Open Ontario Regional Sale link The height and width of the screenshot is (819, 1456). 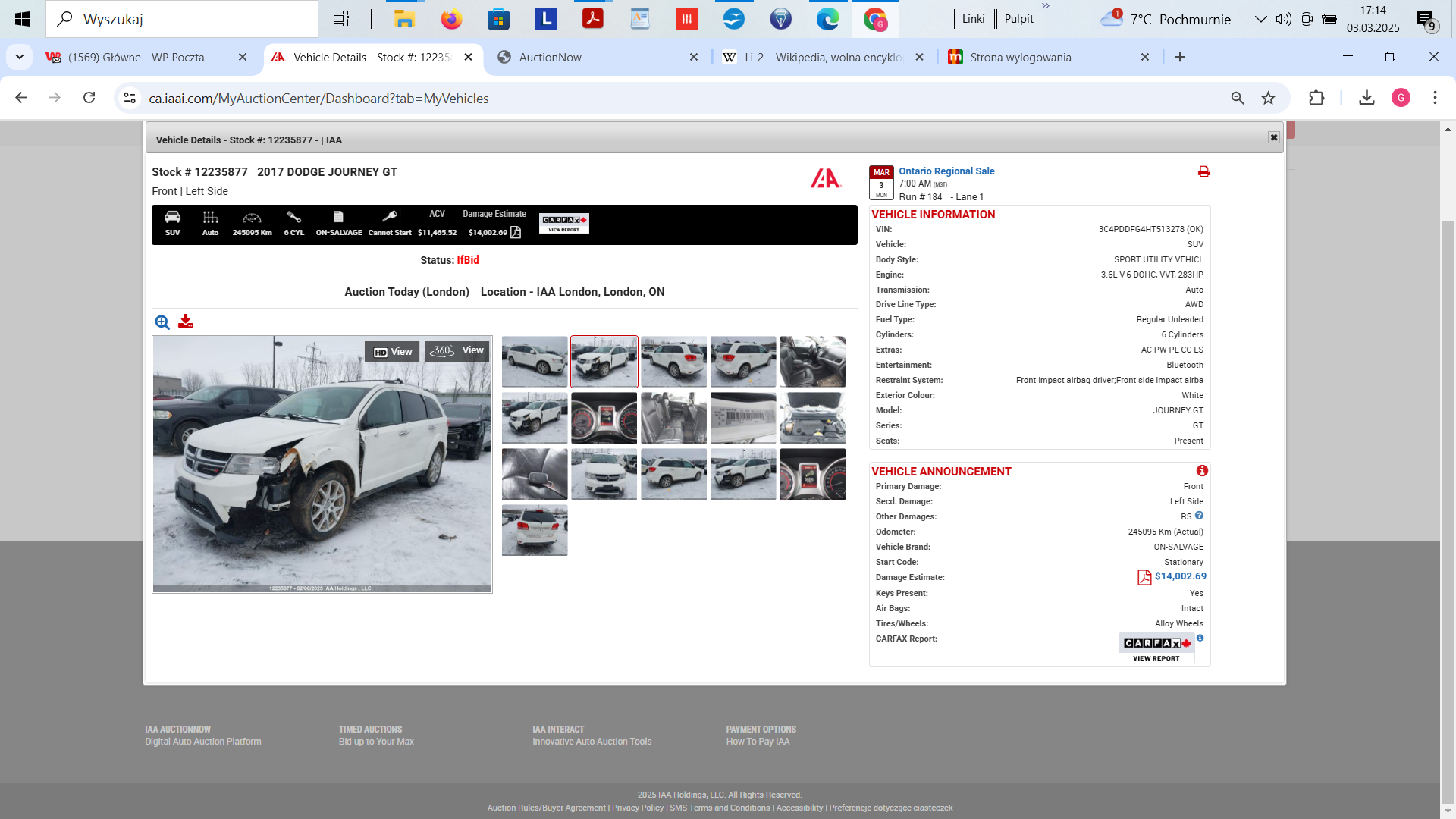[946, 171]
